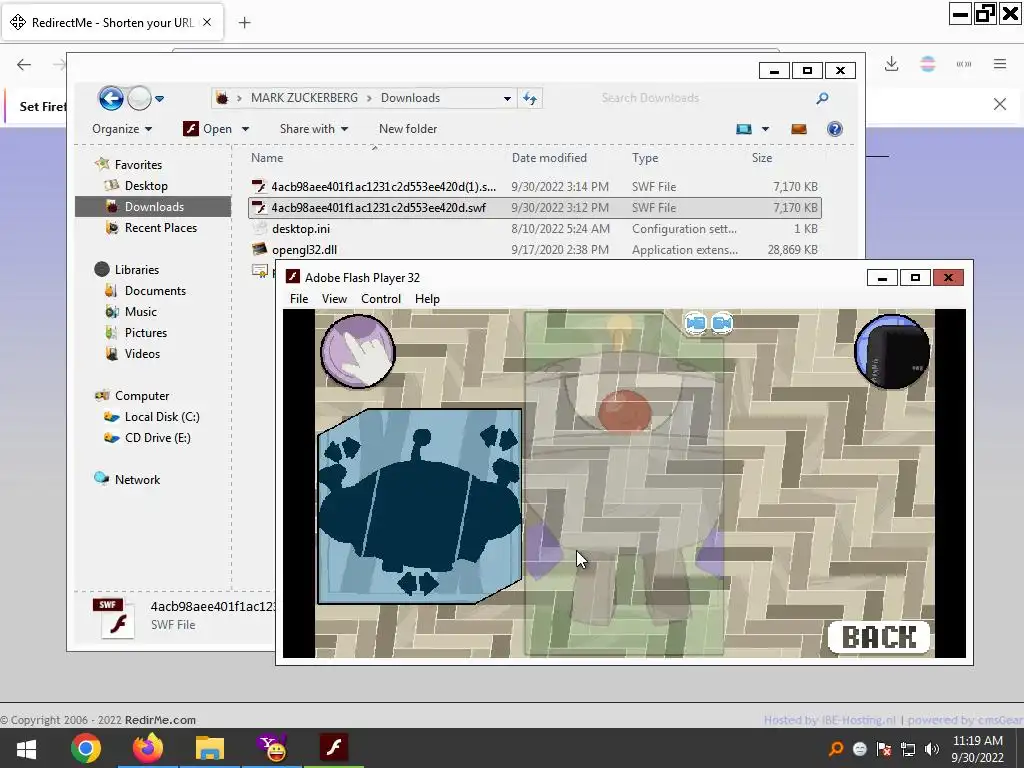Select Favorites in navigation pane

pyautogui.click(x=138, y=165)
